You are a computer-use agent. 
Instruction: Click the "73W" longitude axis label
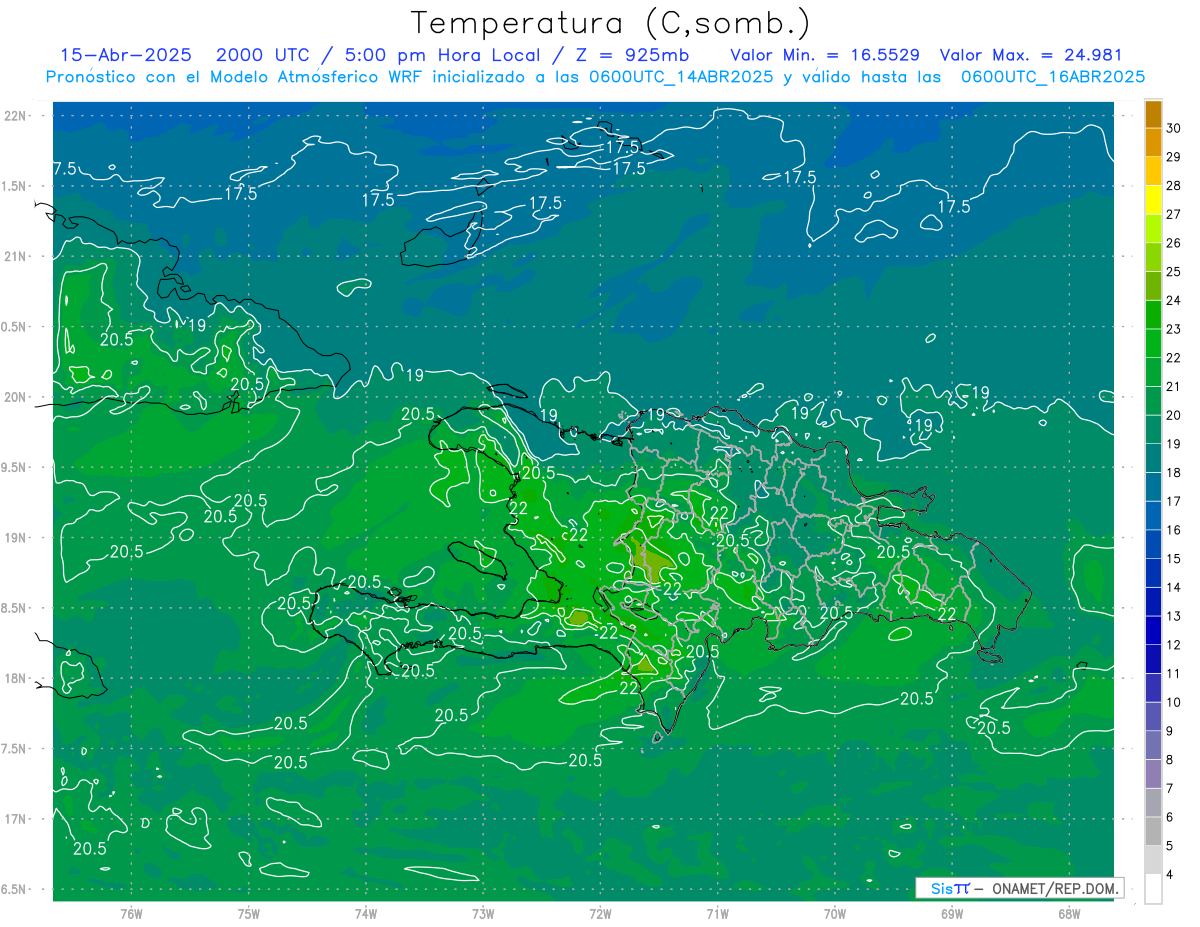[x=483, y=914]
